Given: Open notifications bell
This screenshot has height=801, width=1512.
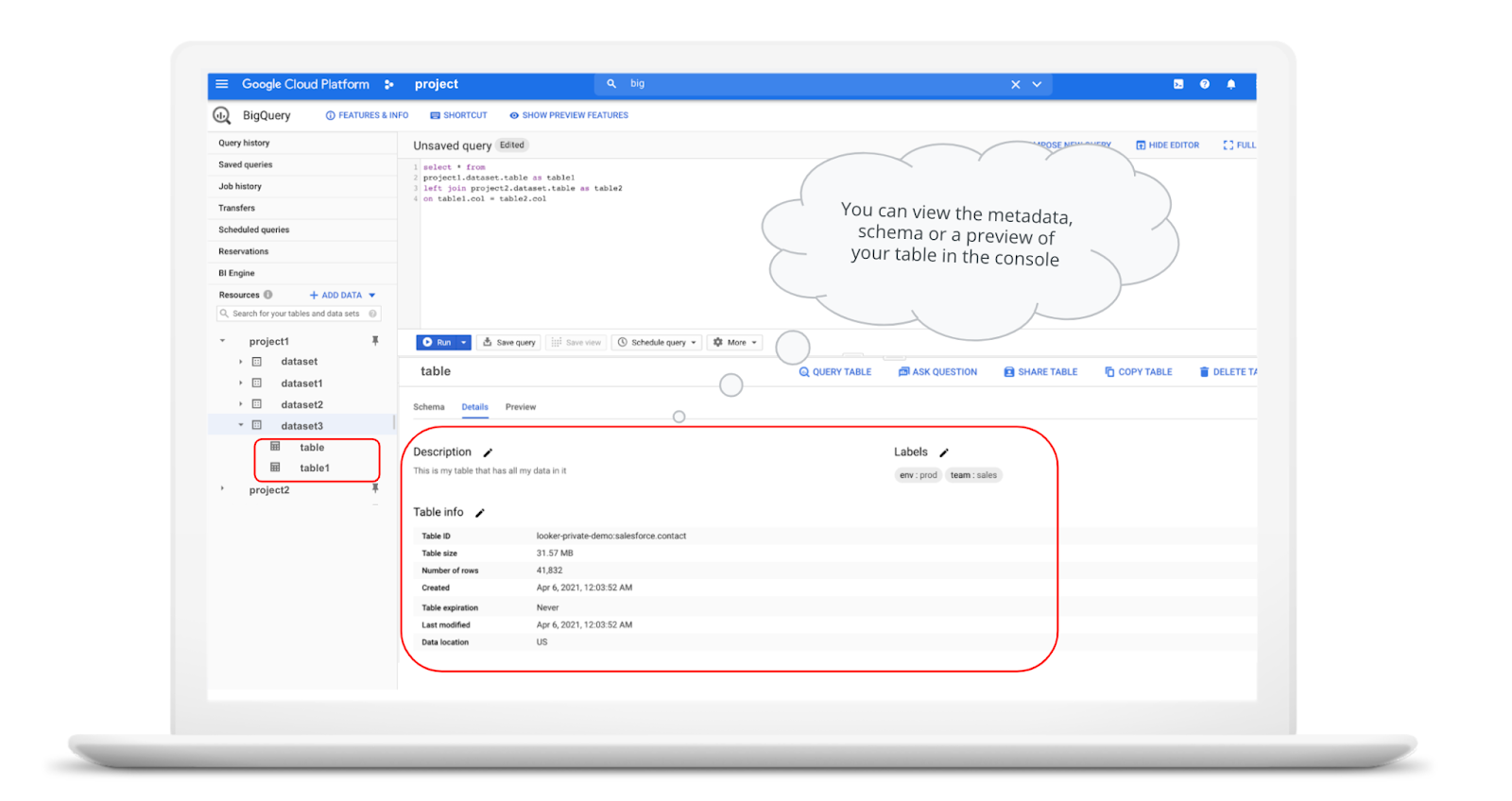Looking at the screenshot, I should [x=1231, y=84].
